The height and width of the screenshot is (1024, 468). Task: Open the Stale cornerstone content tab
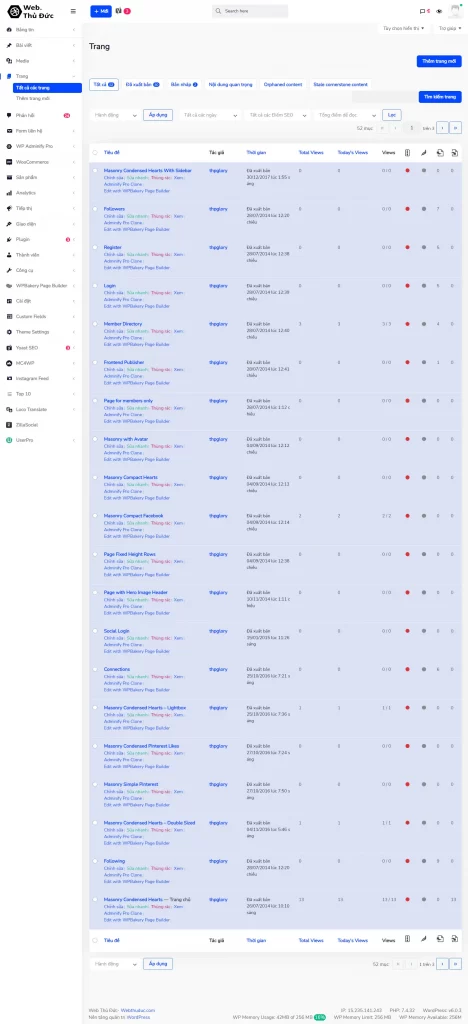pos(339,84)
